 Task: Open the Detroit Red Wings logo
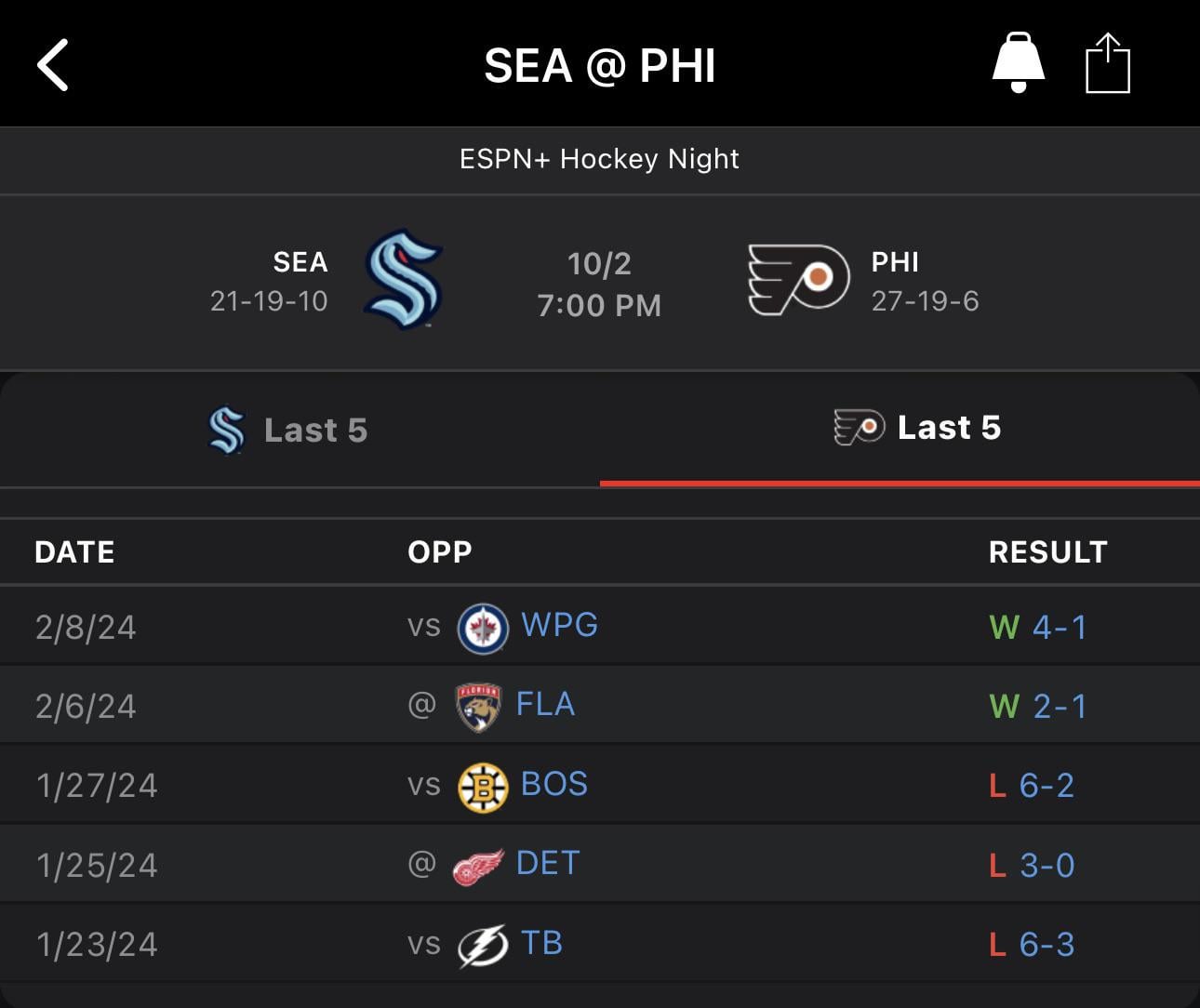click(x=478, y=866)
